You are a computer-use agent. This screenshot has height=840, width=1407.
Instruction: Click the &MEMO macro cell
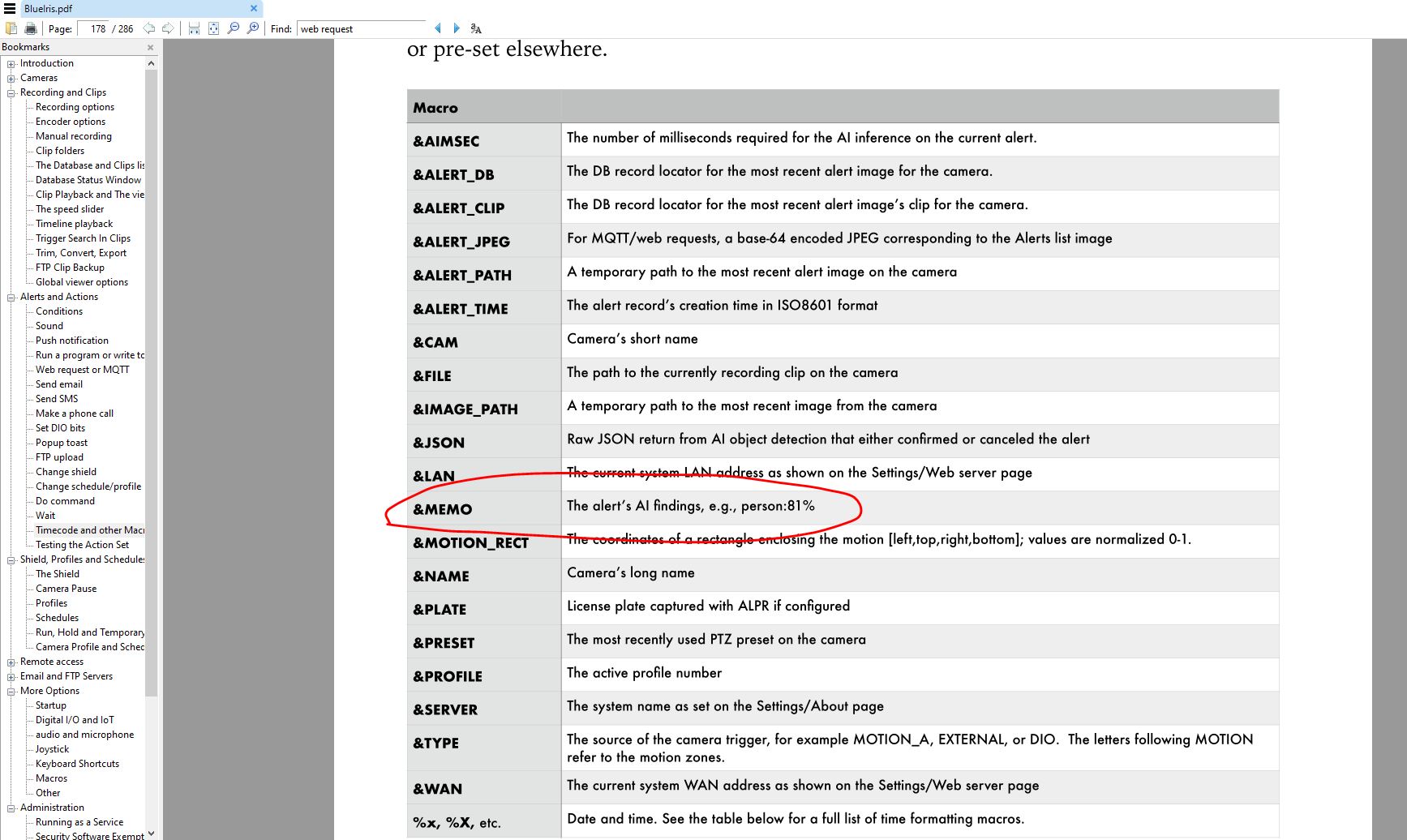(484, 508)
